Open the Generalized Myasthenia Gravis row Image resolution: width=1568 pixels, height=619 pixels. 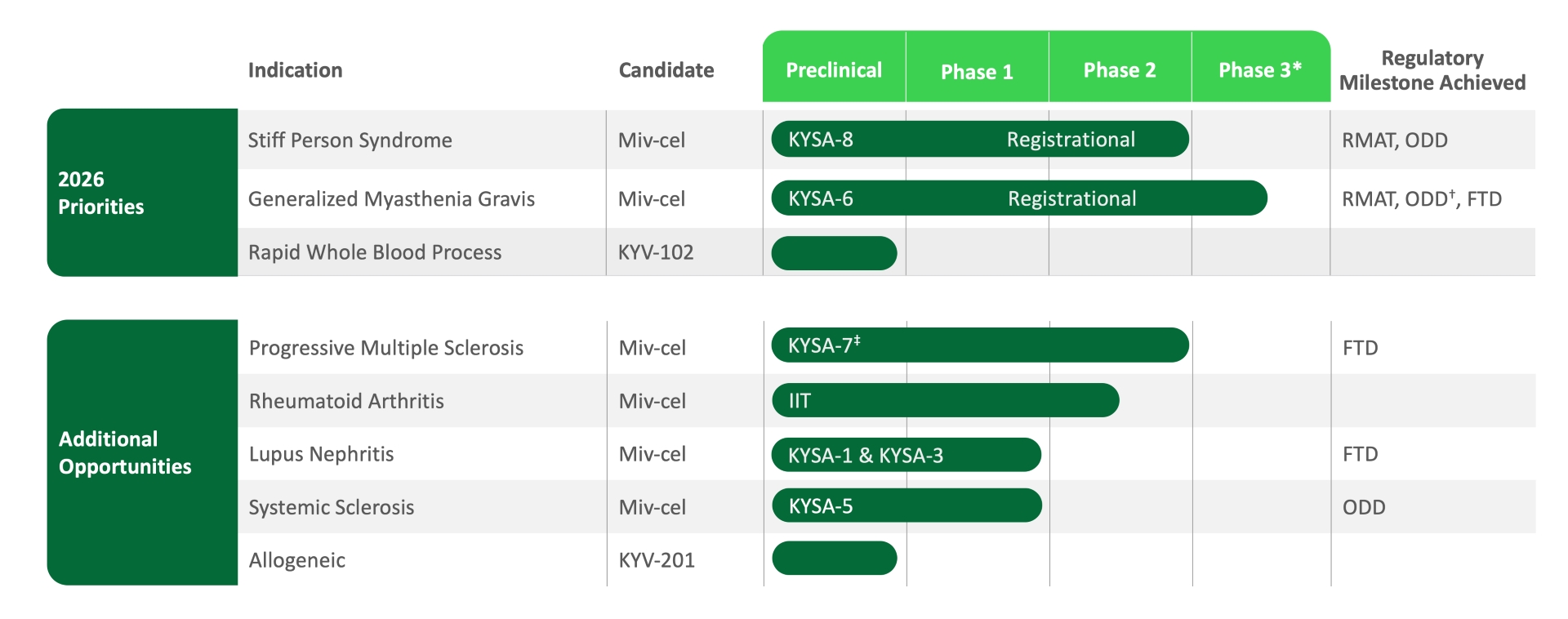391,199
